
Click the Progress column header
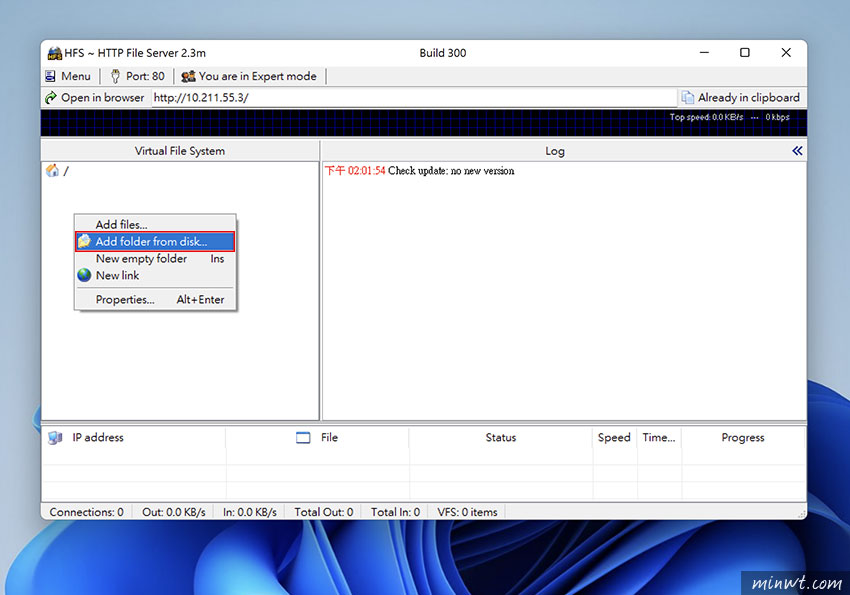click(x=743, y=438)
